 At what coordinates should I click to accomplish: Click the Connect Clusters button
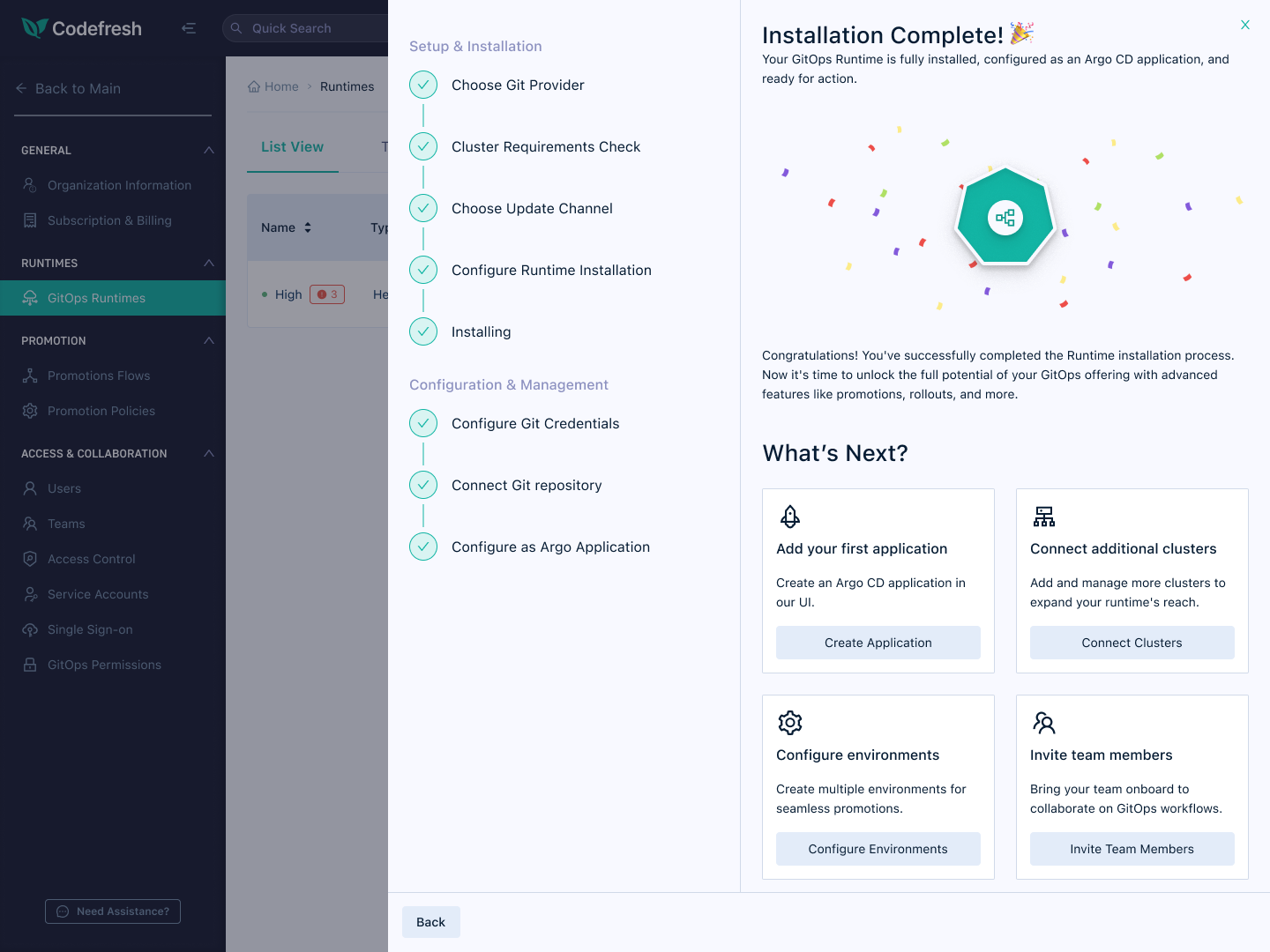click(x=1132, y=643)
